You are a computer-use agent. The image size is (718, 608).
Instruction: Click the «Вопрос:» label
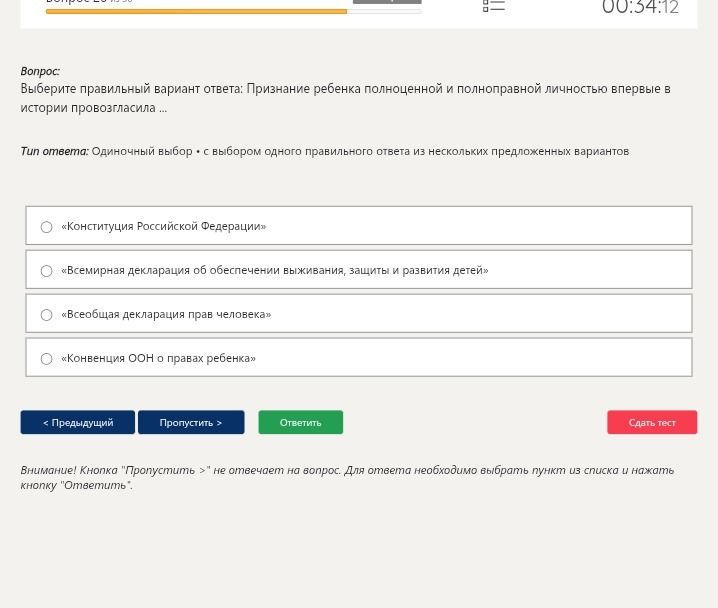point(40,71)
